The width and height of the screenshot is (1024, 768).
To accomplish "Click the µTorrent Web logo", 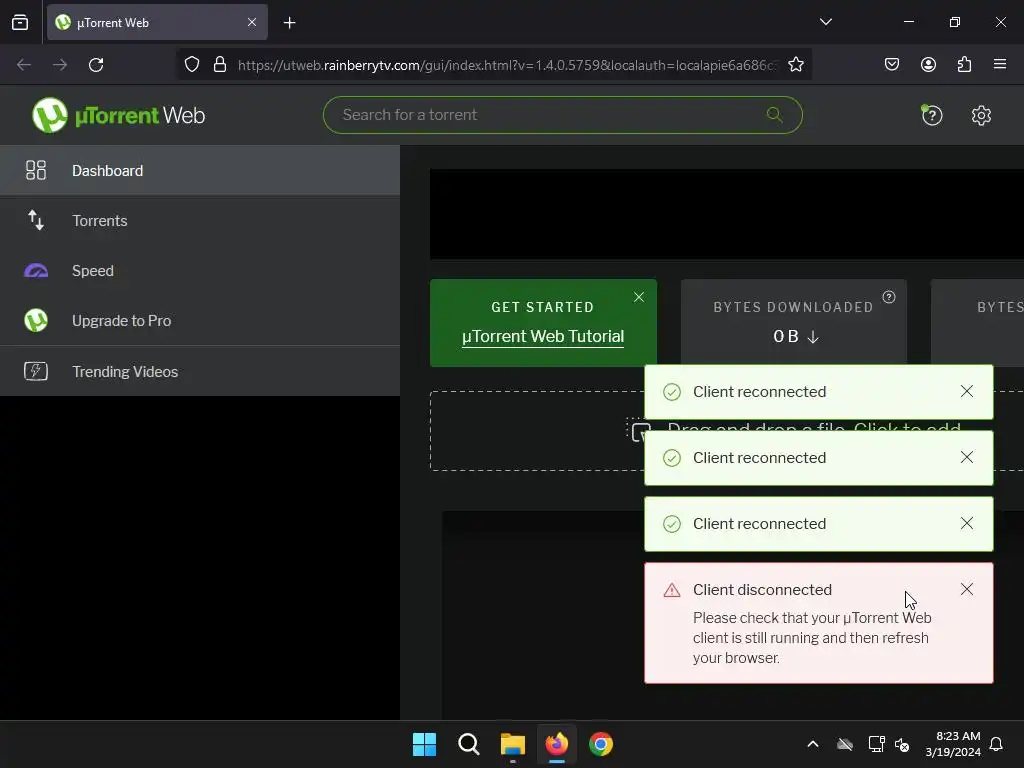I will pos(118,115).
